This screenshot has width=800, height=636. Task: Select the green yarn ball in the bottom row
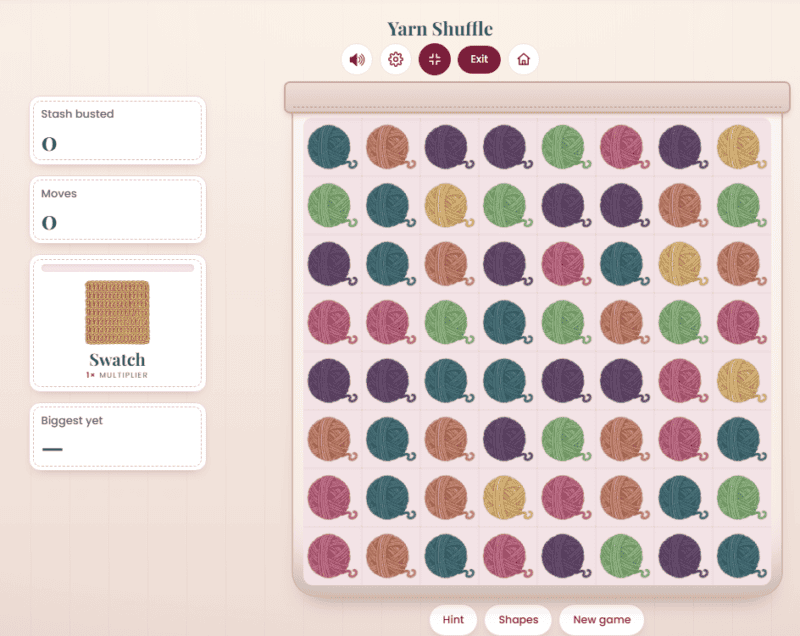pyautogui.click(x=624, y=556)
